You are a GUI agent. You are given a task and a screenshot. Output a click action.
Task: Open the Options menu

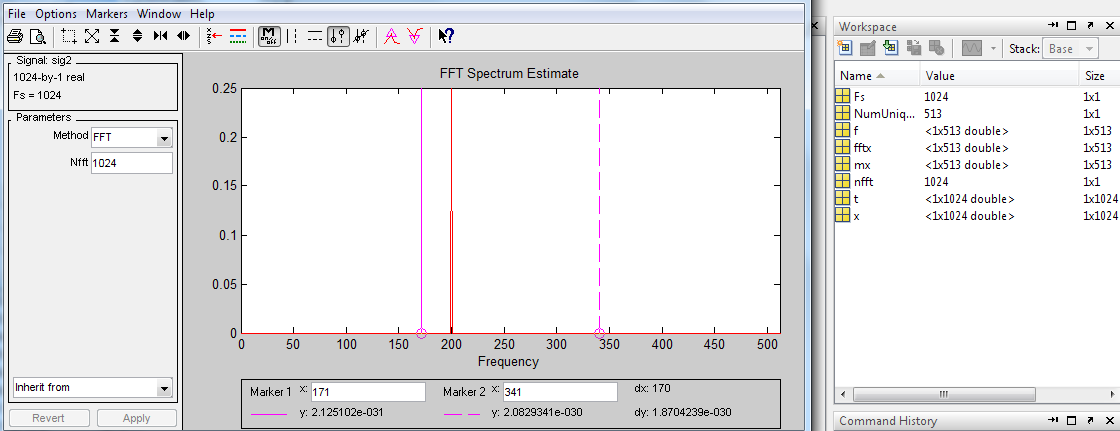(x=56, y=14)
